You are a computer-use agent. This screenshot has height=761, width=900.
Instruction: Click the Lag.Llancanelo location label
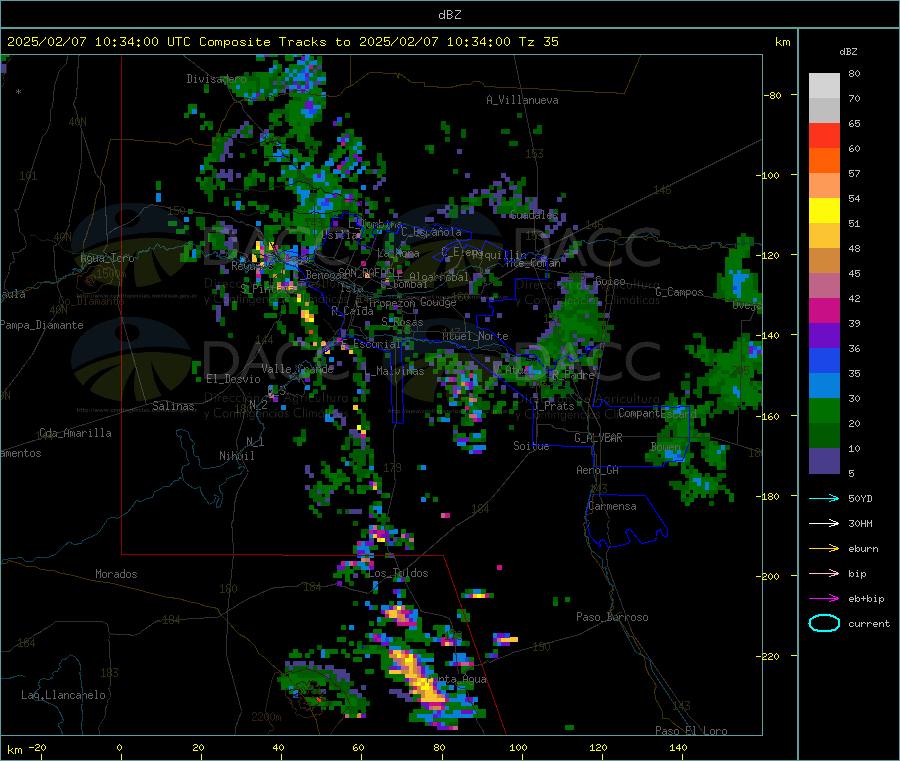click(x=63, y=695)
